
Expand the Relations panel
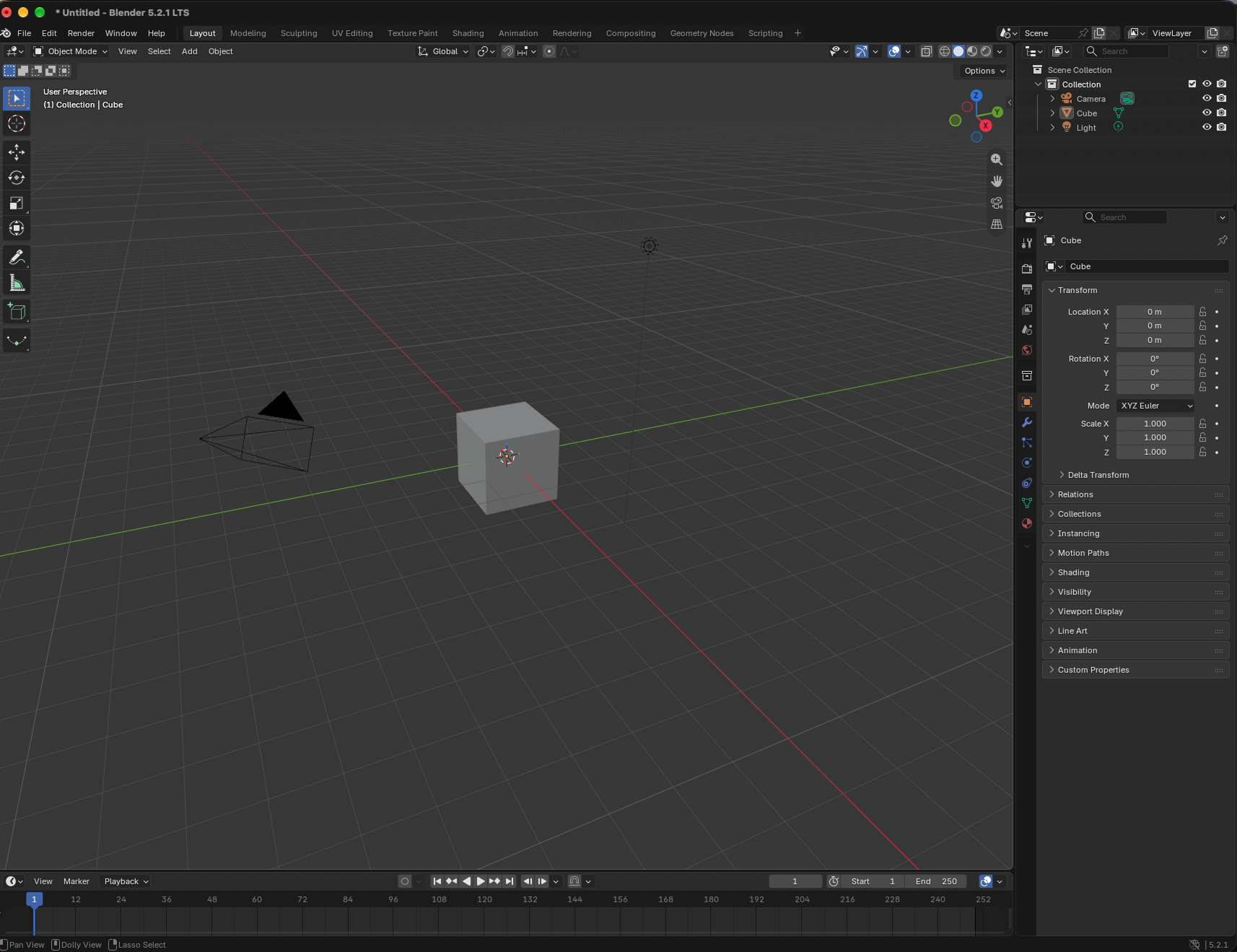(1136, 494)
